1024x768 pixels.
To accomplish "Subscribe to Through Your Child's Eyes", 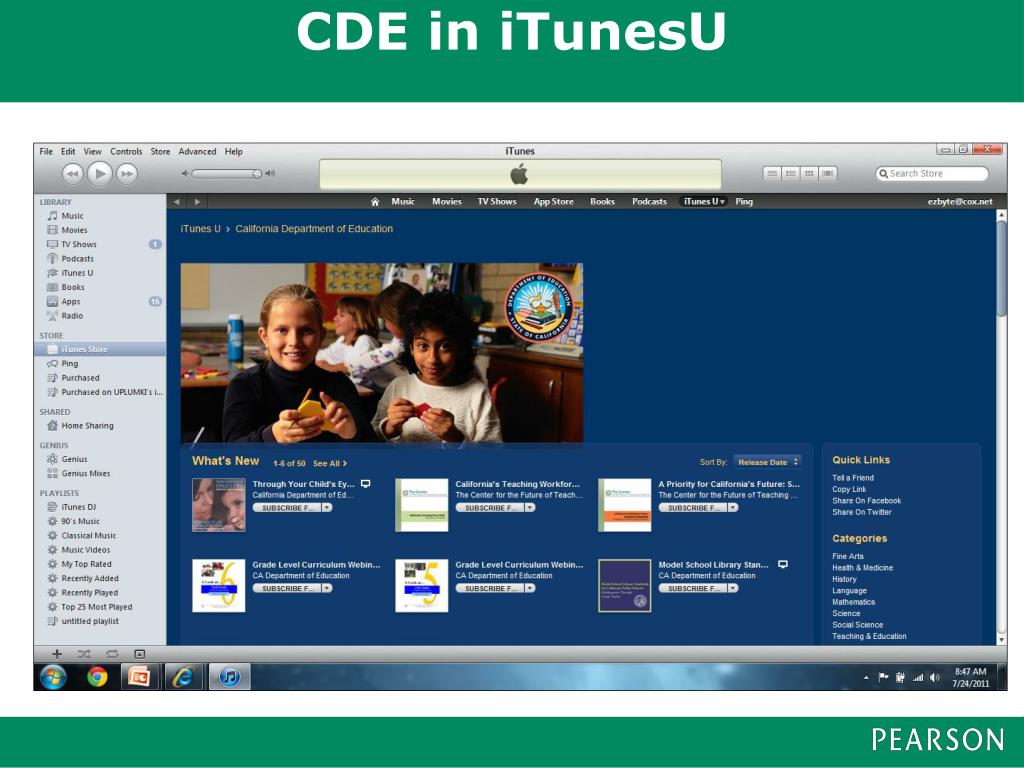I will point(287,507).
